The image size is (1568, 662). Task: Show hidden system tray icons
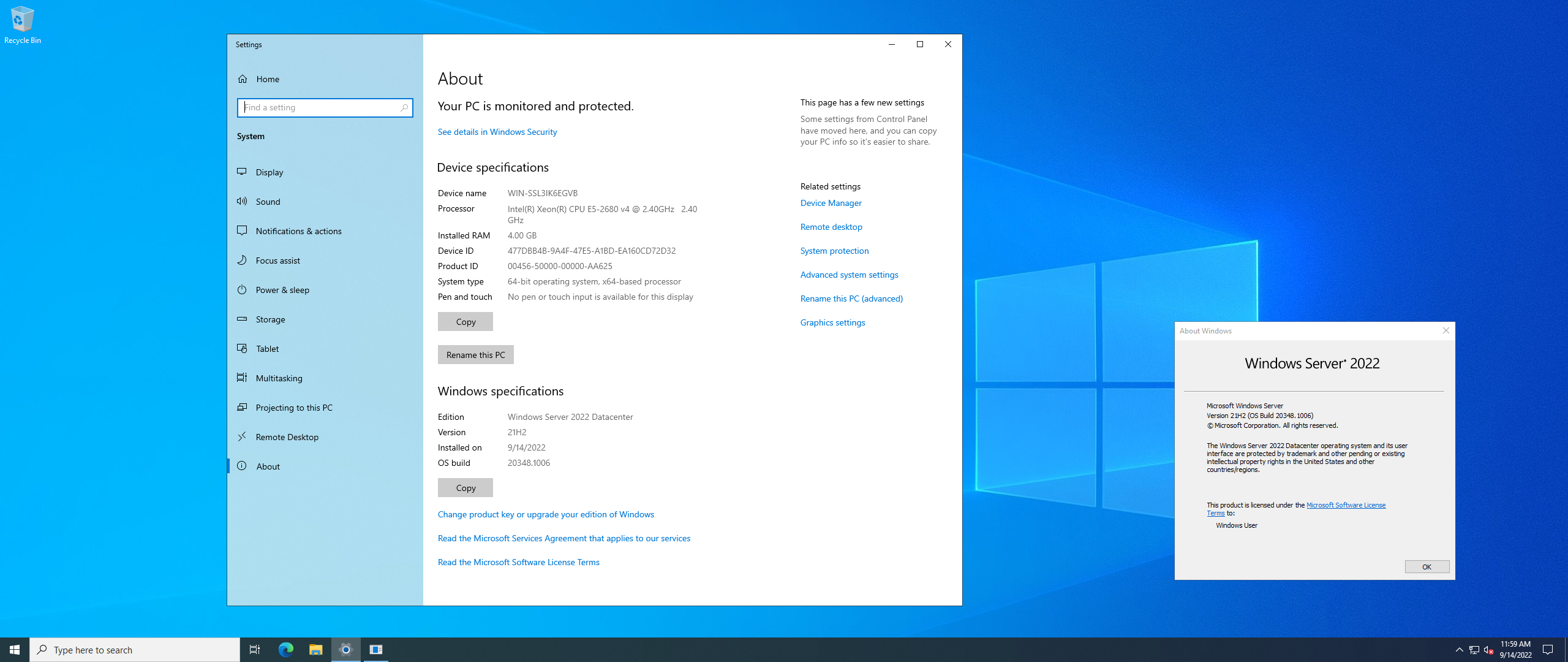coord(1459,650)
